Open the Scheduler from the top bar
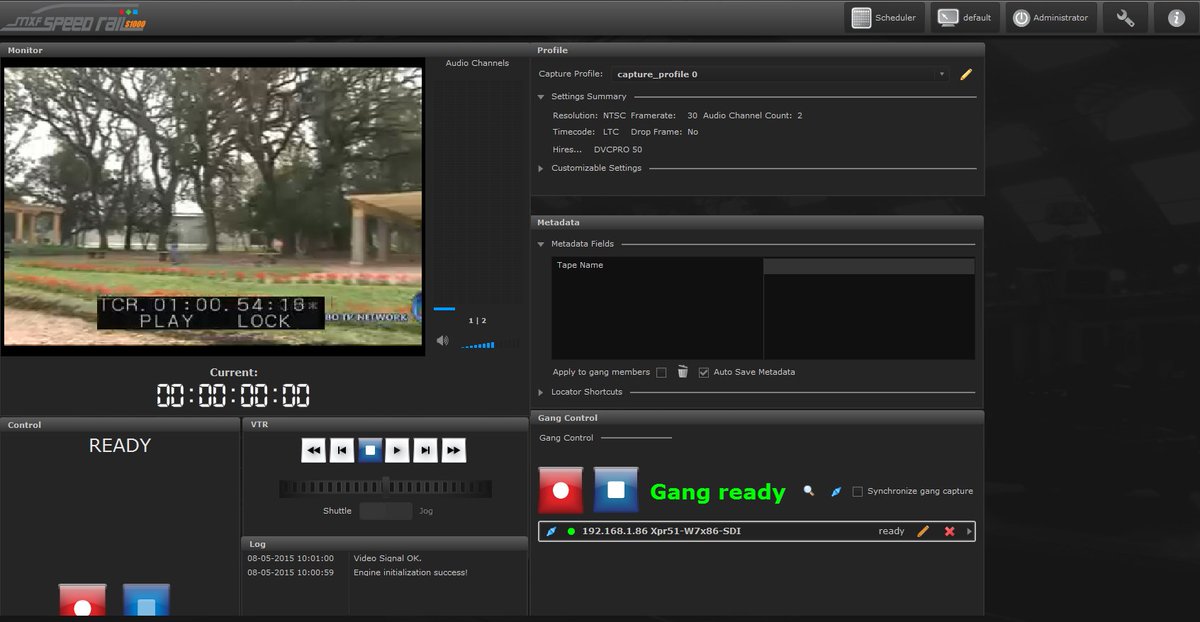This screenshot has height=622, width=1200. coord(885,18)
